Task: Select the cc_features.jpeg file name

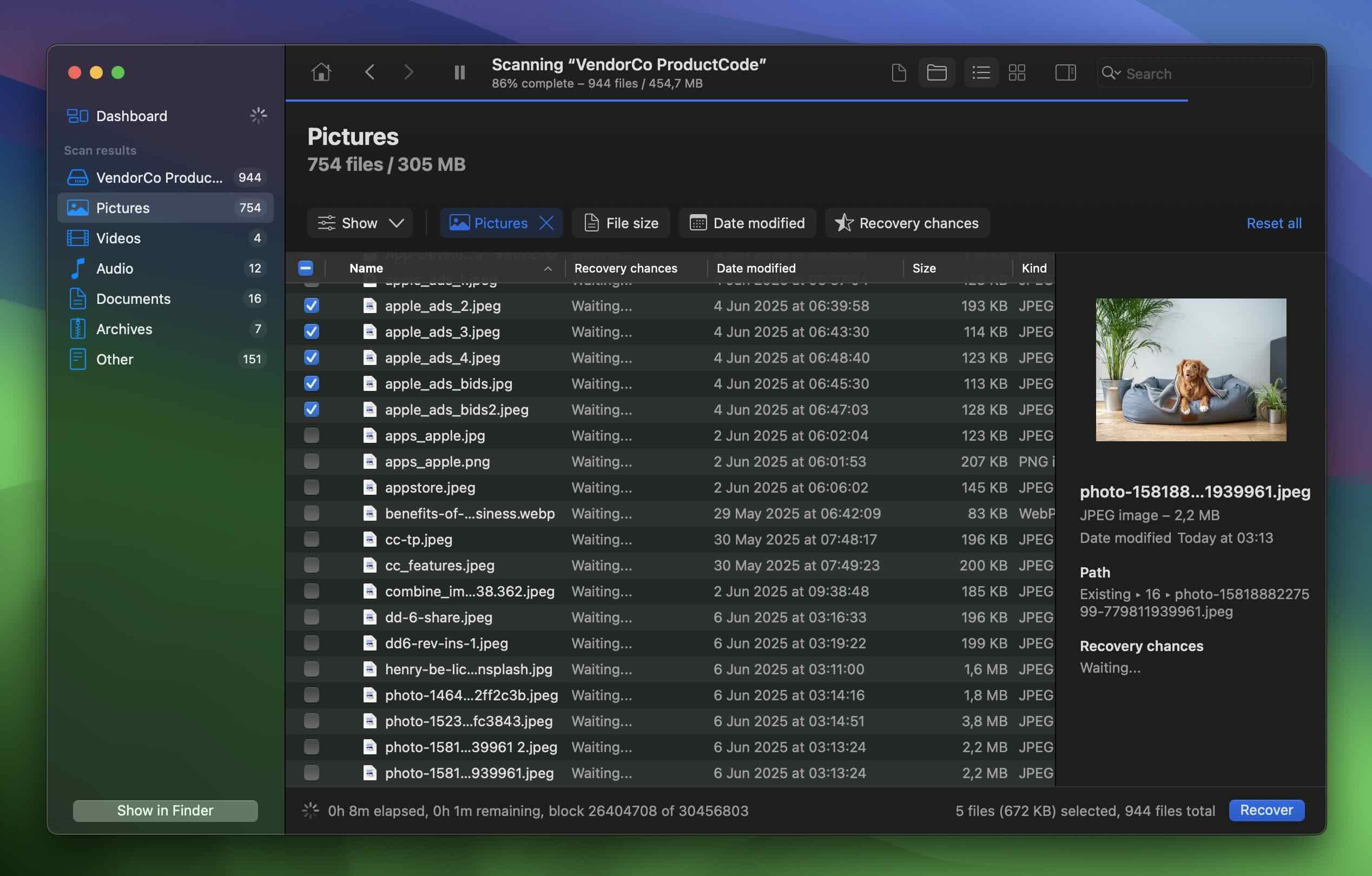Action: [440, 566]
